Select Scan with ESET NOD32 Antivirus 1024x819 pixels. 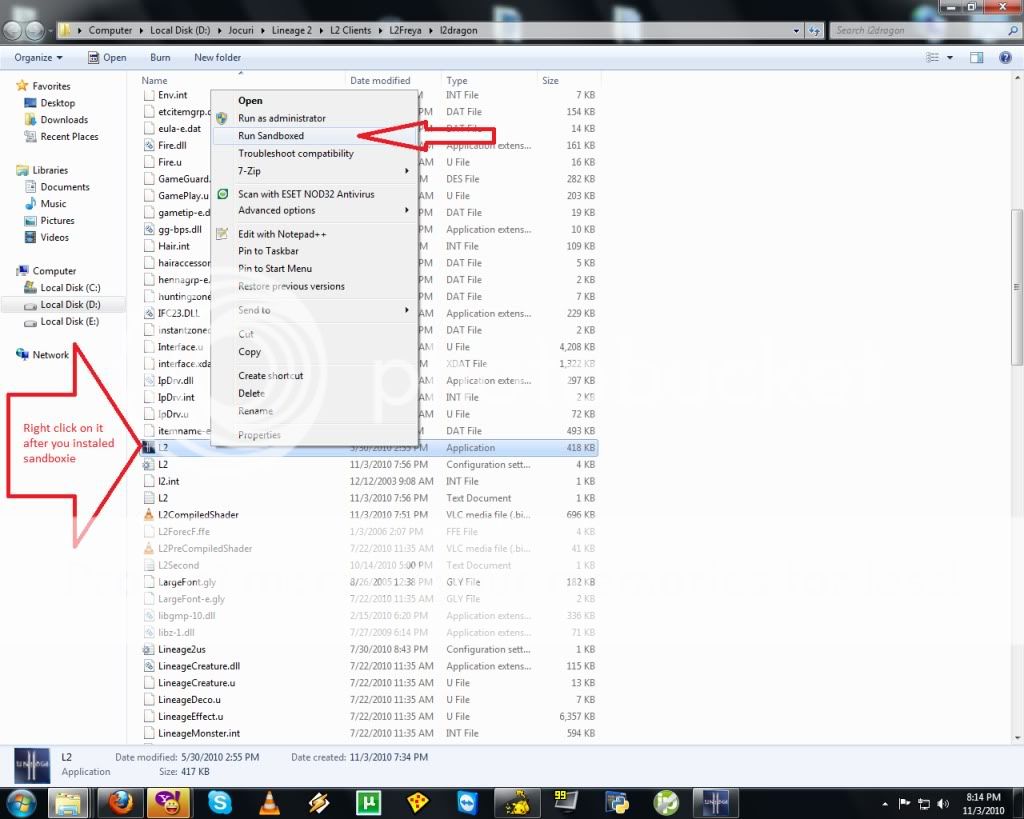click(306, 194)
